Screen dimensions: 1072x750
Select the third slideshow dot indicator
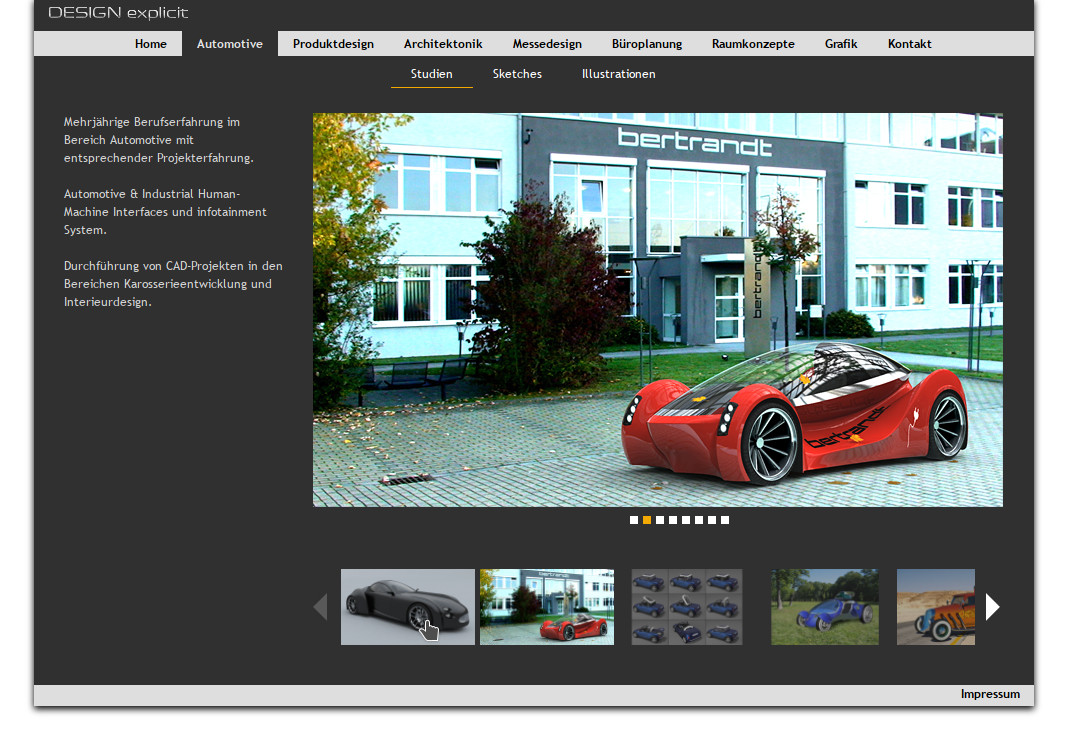(660, 520)
